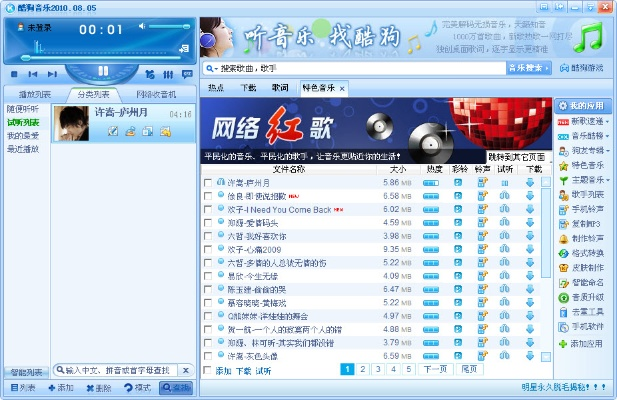Toggle the select-all checkbox next to 添加
The image size is (617, 400).
(x=207, y=370)
